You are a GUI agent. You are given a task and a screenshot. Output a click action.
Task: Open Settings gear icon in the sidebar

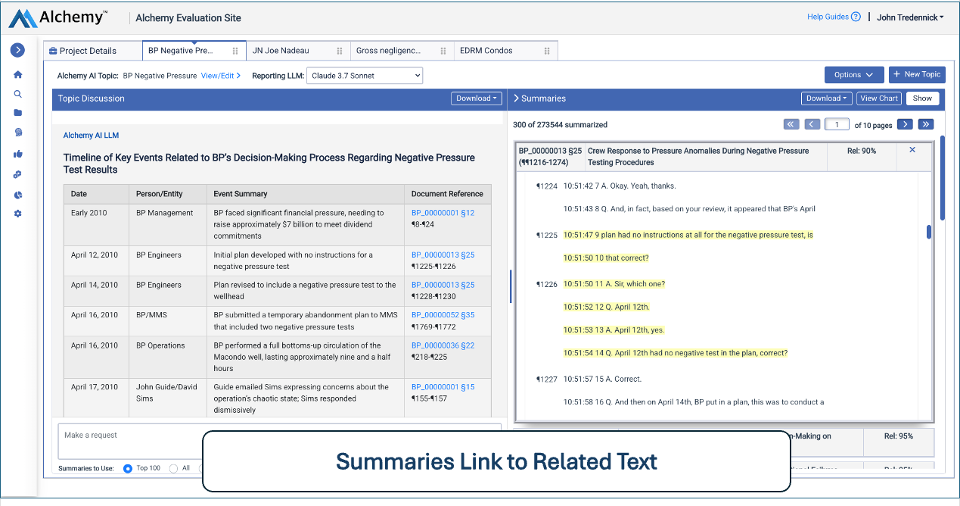coord(18,214)
